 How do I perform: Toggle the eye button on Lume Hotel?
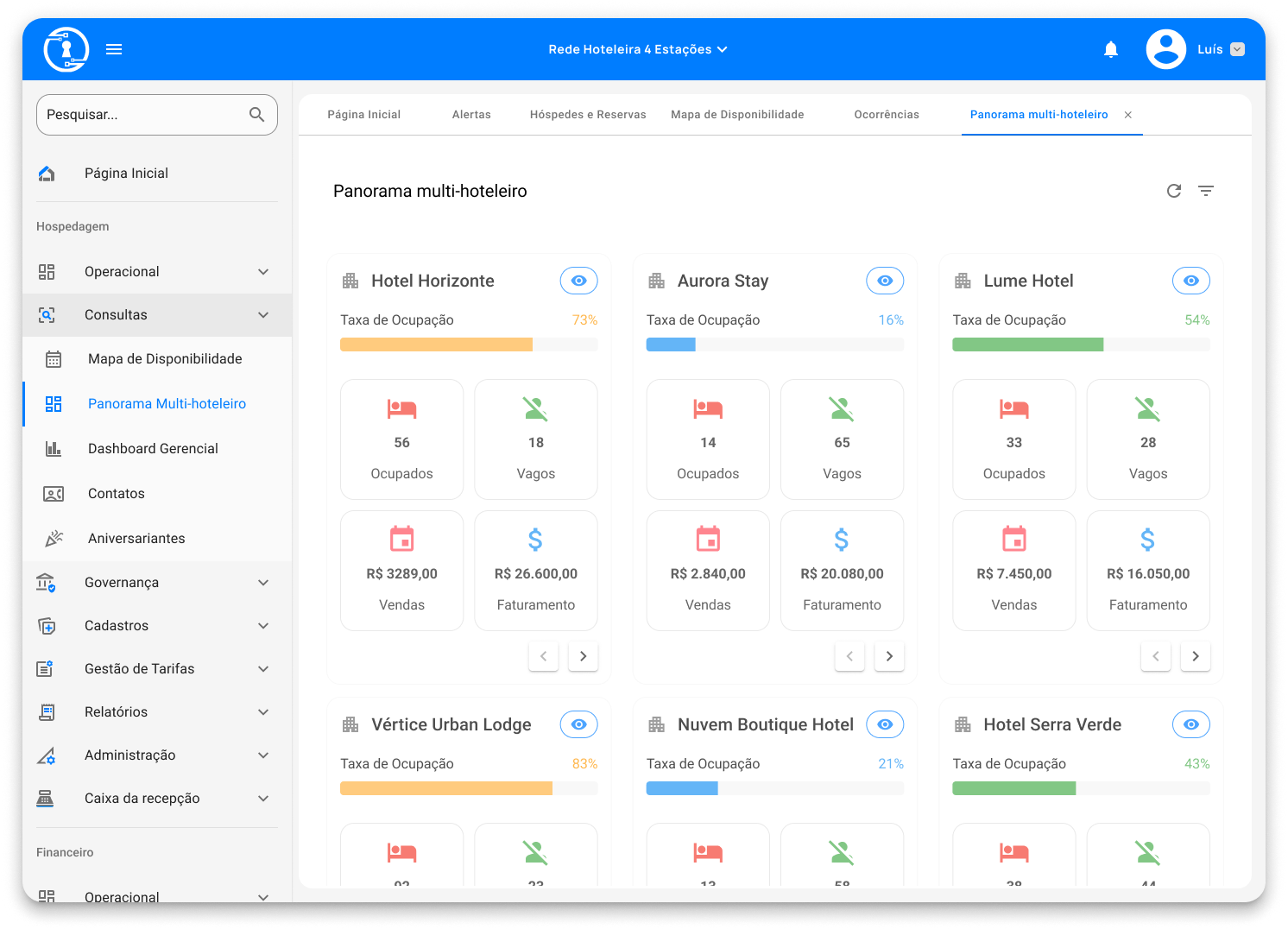(x=1190, y=281)
